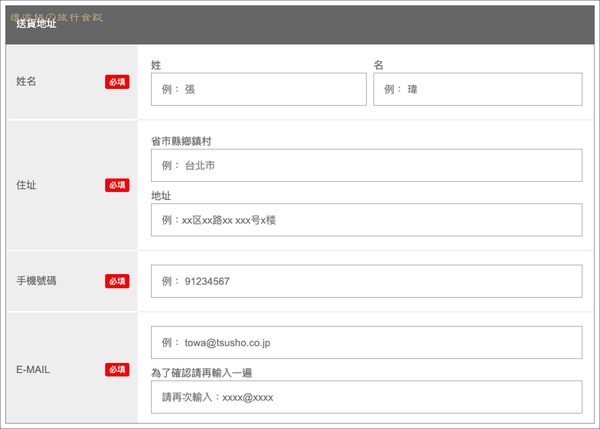Click the 姓名 row label
Viewport: 600px width, 429px height.
pos(30,81)
